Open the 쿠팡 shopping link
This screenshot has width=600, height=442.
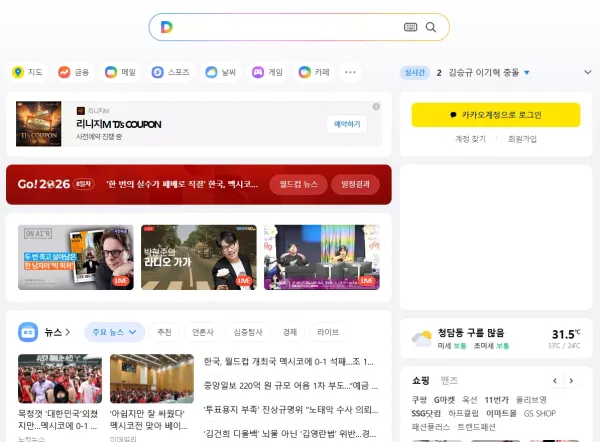(419, 400)
